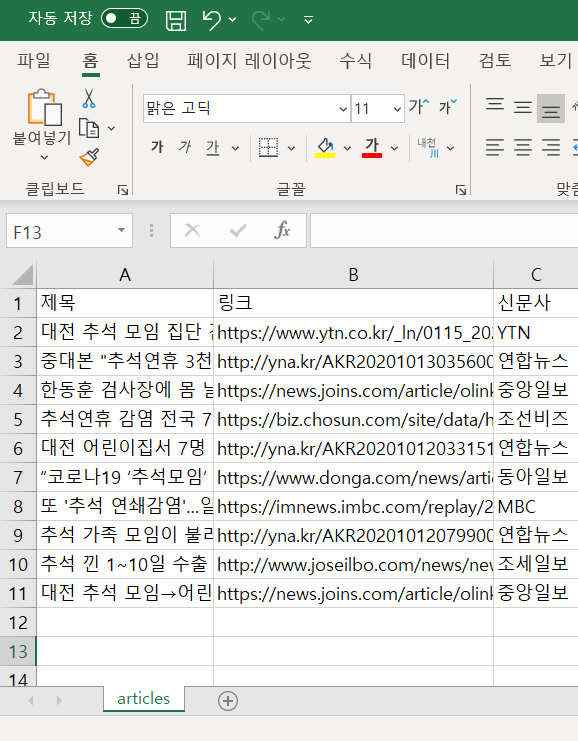Open the 페이지 레이아웃 ribbon tab
Image resolution: width=578 pixels, height=741 pixels.
point(250,60)
